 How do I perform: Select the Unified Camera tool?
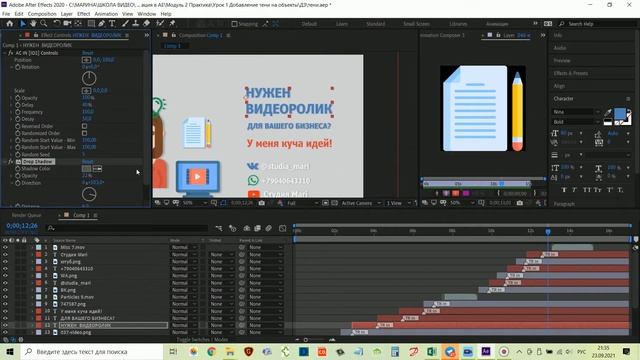pyautogui.click(x=67, y=24)
